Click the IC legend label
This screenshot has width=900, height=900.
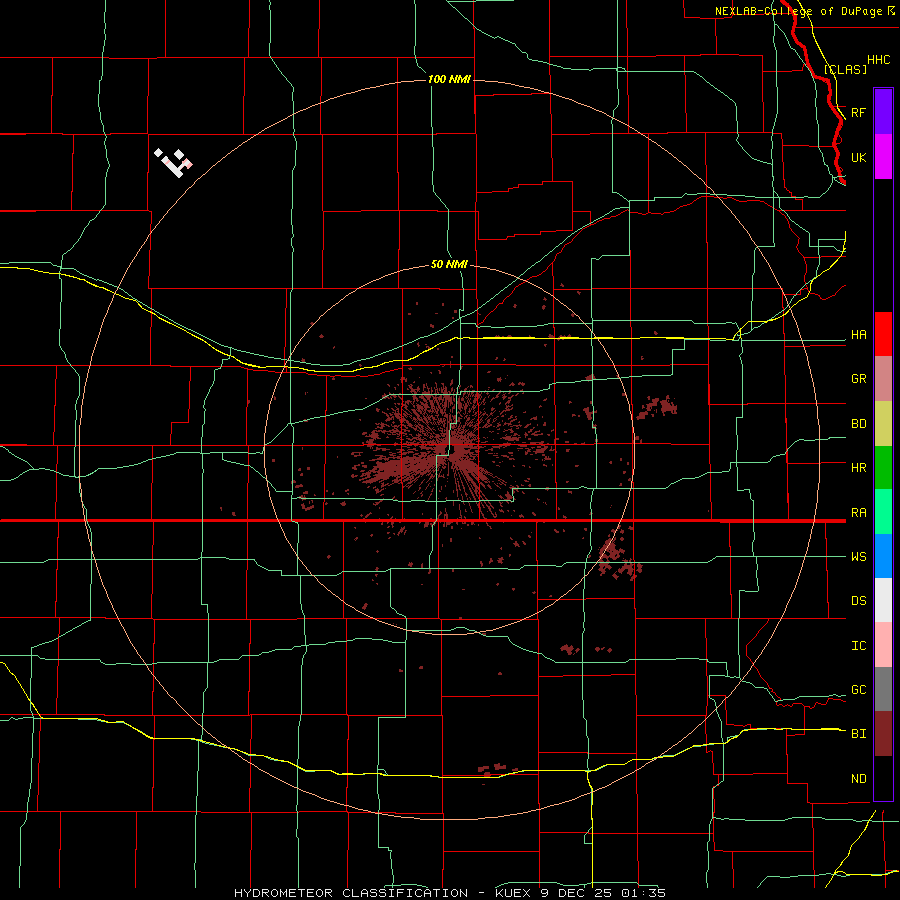(x=858, y=646)
